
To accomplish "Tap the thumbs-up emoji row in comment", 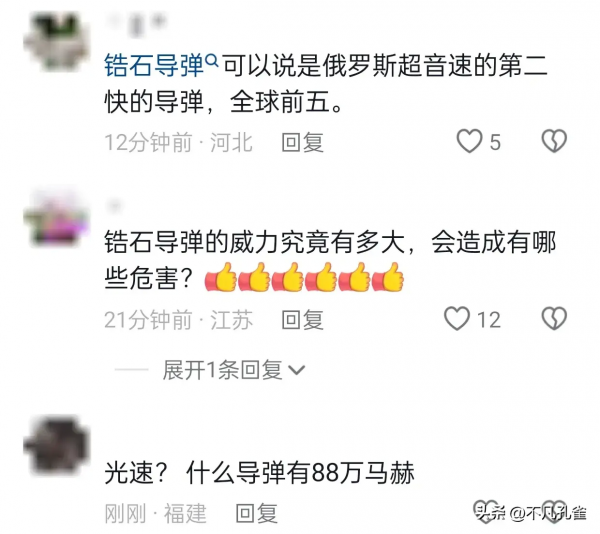I will [x=304, y=277].
